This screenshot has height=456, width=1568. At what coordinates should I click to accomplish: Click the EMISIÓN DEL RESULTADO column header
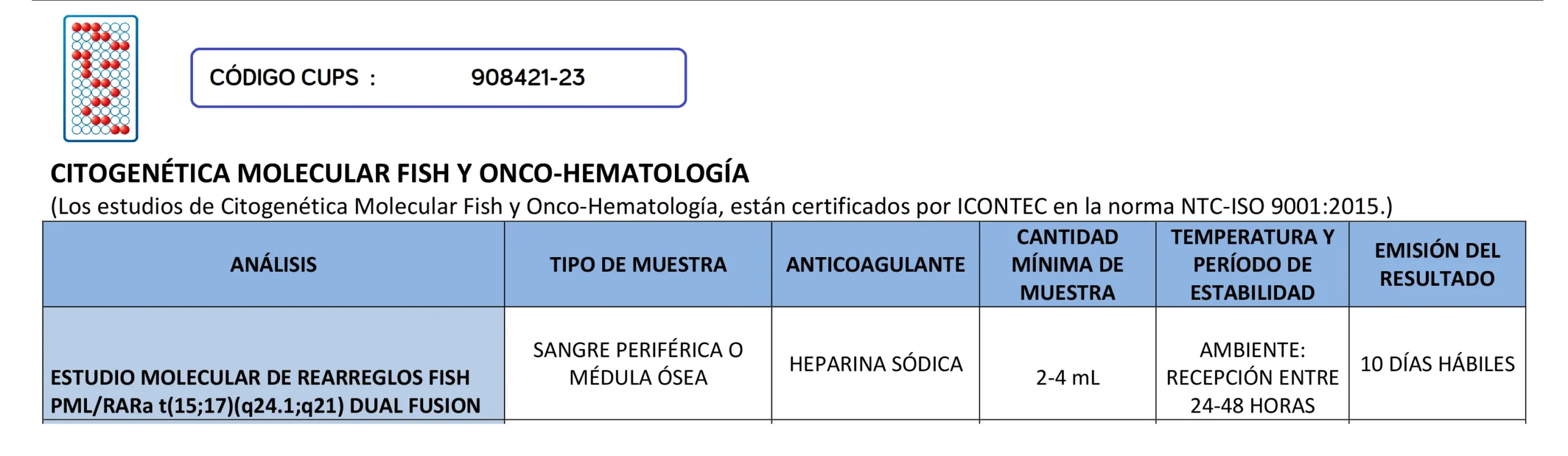[x=1437, y=264]
